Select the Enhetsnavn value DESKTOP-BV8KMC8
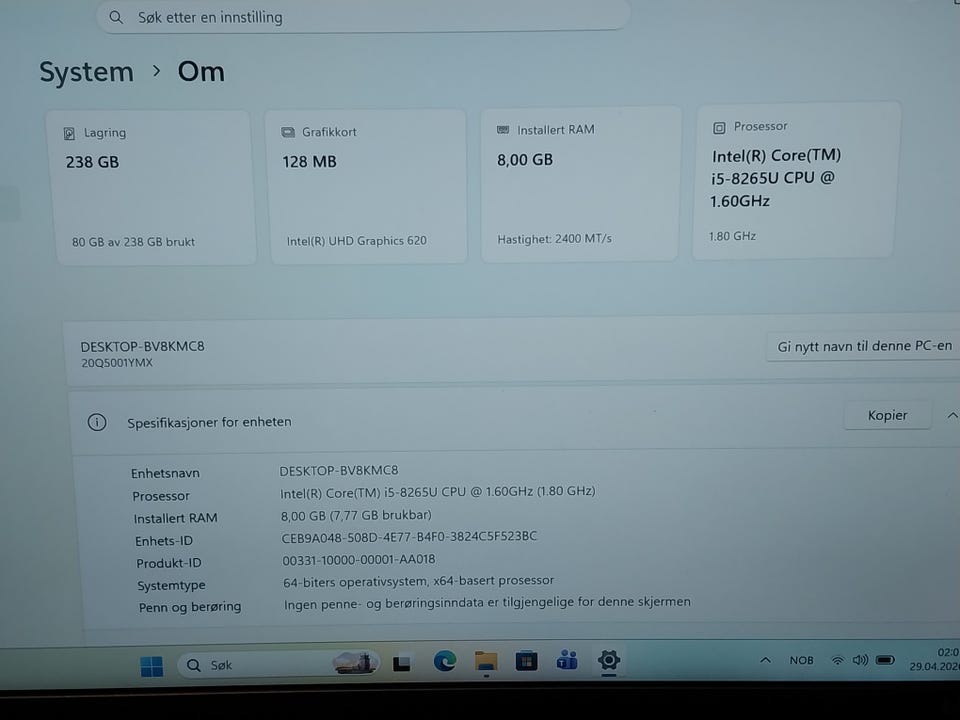960x720 pixels. (339, 470)
